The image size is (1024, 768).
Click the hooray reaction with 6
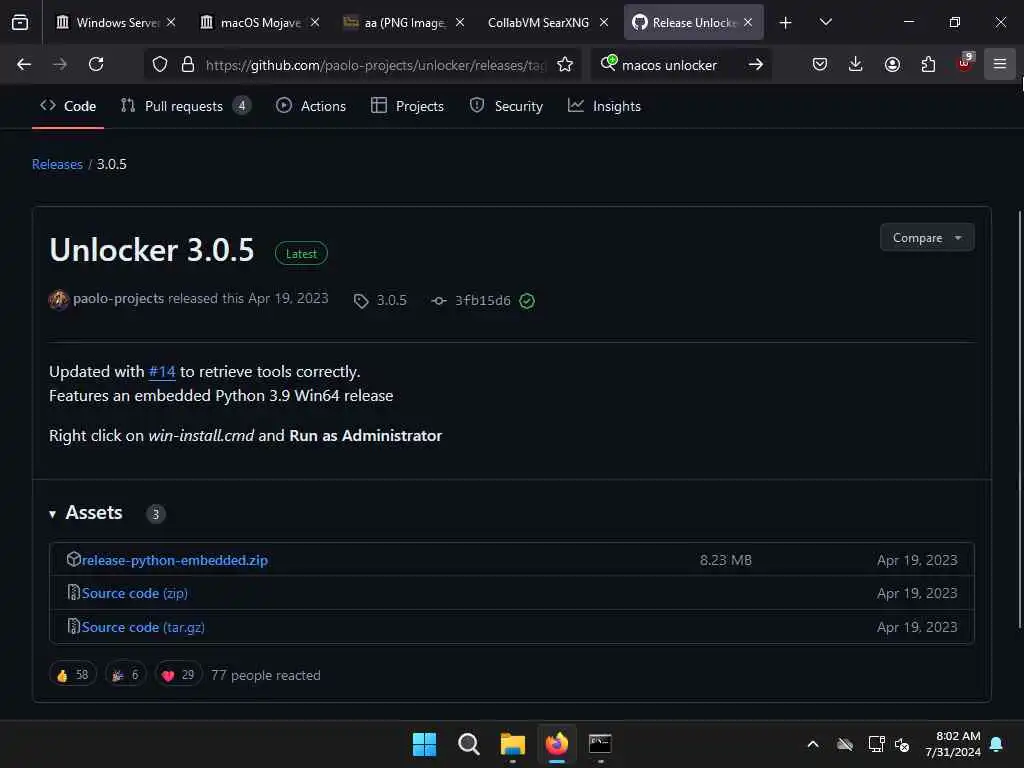[126, 675]
